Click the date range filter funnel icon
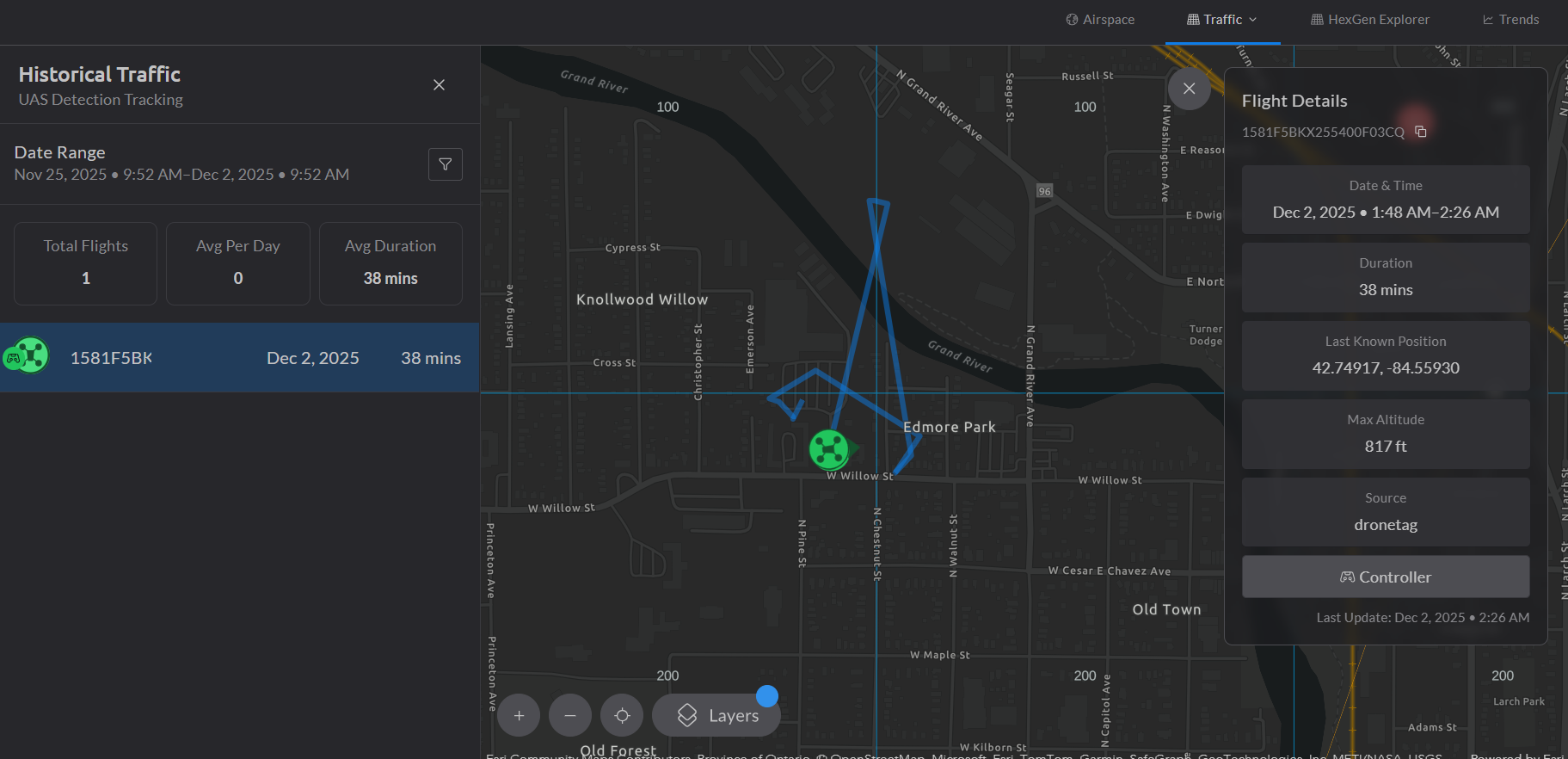1568x759 pixels. pyautogui.click(x=445, y=164)
